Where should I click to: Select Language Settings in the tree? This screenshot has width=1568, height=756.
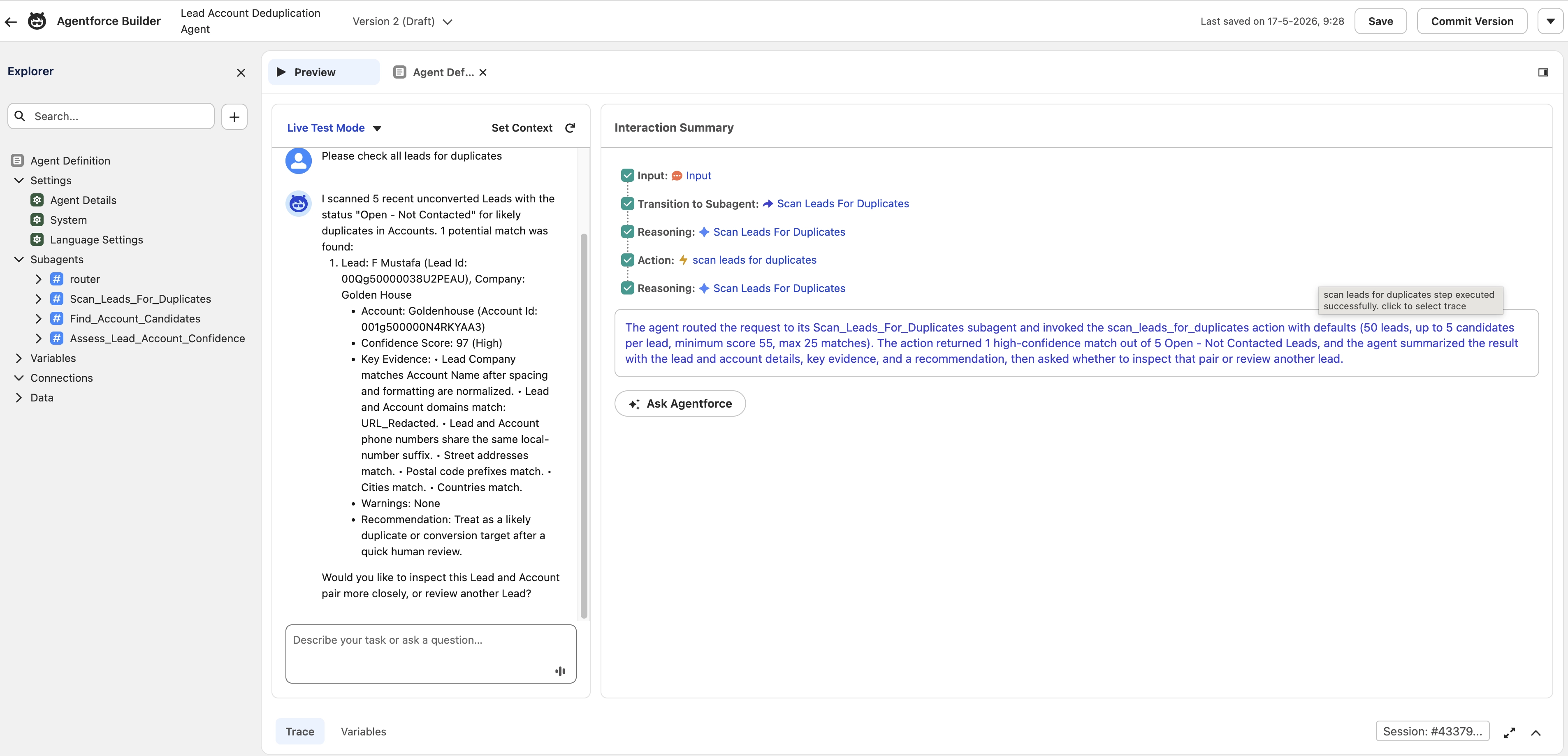[96, 240]
